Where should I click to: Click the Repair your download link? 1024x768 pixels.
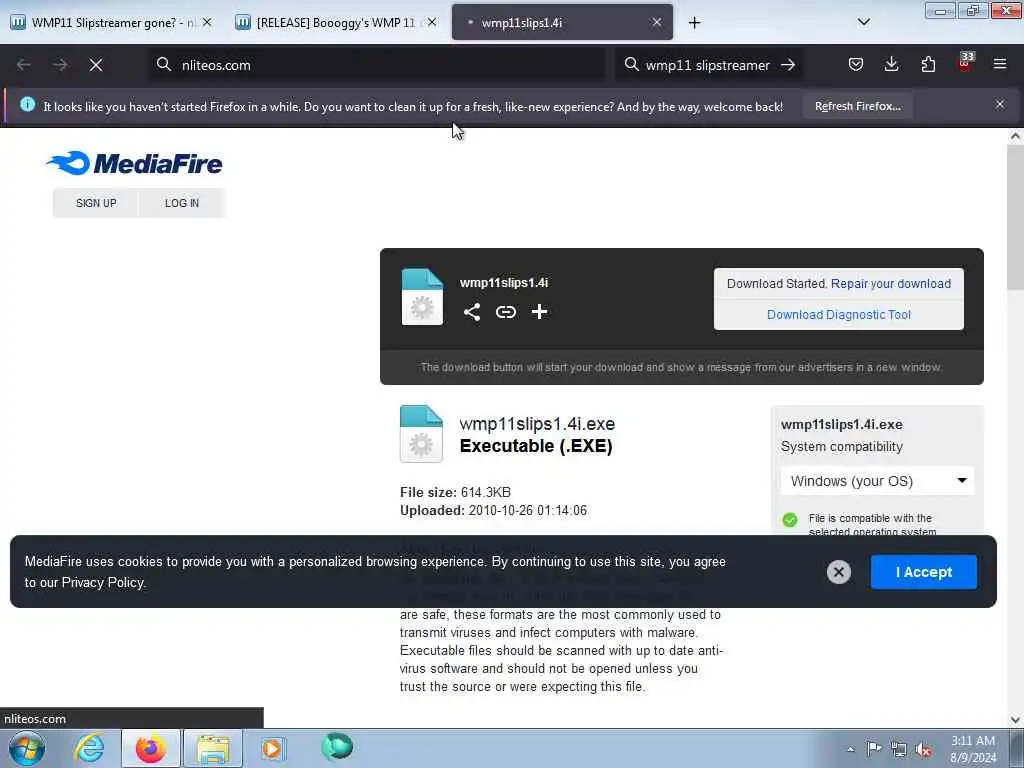point(891,283)
